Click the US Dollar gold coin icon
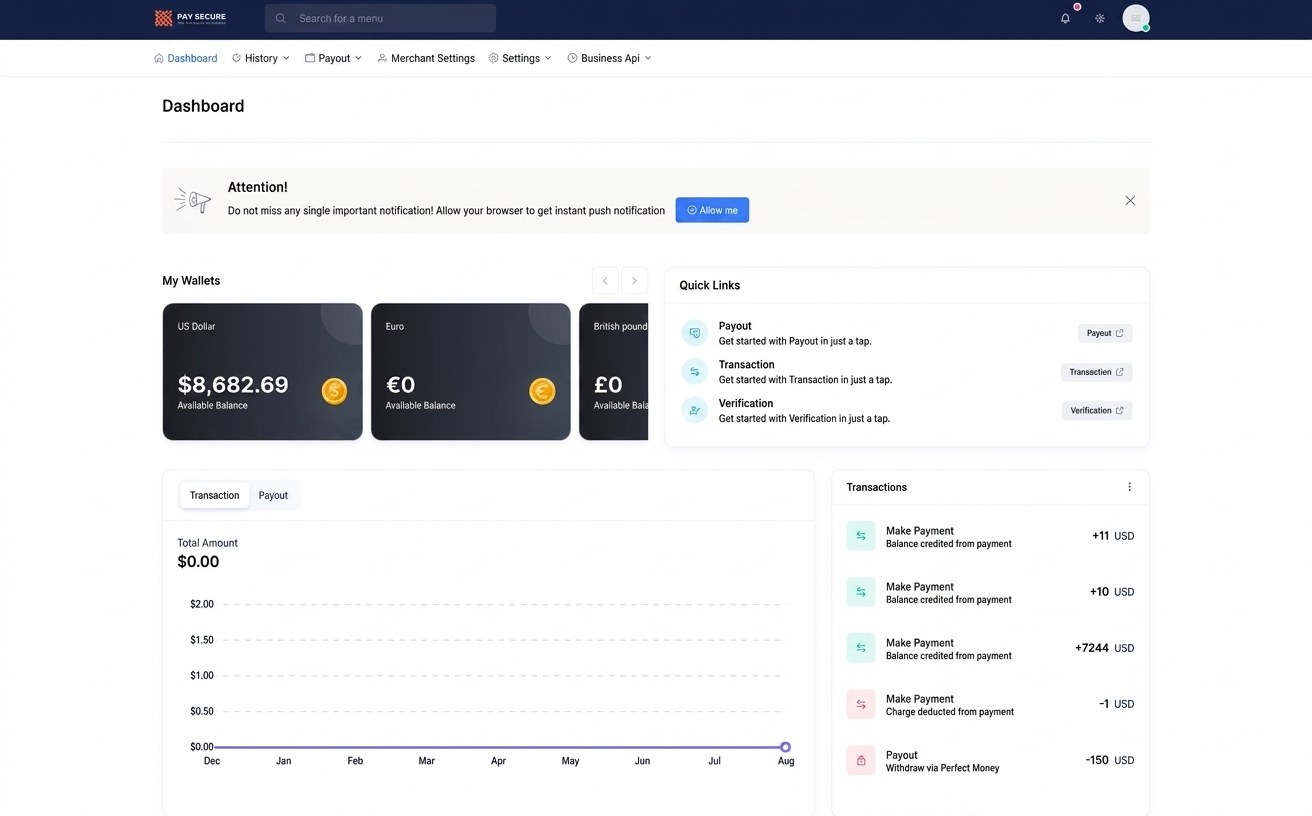The width and height of the screenshot is (1312, 816). [334, 391]
